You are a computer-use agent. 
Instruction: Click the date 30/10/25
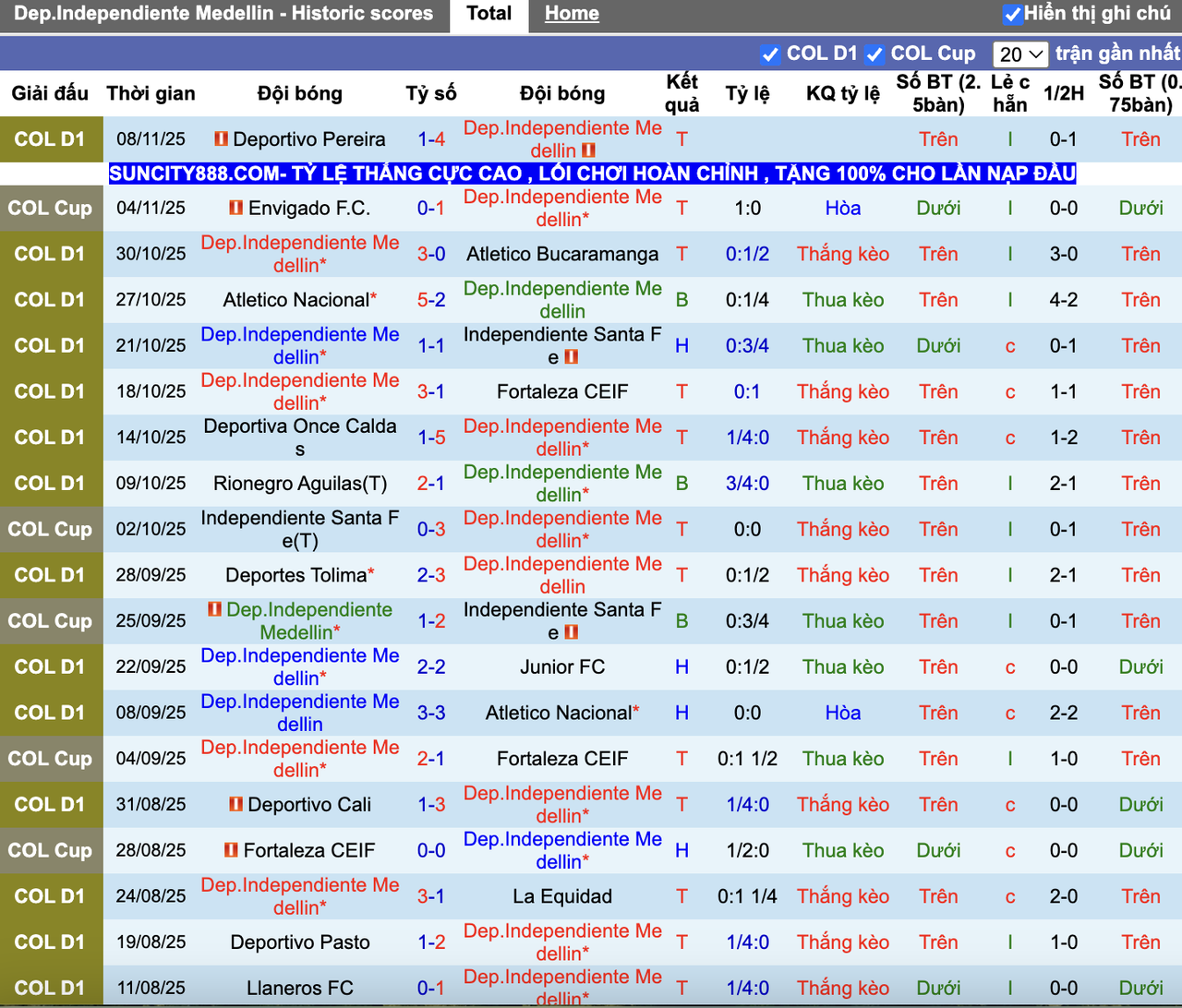[151, 254]
